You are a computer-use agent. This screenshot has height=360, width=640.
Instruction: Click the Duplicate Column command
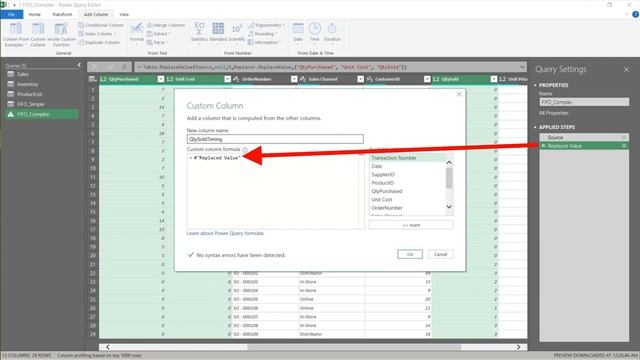(x=99, y=42)
